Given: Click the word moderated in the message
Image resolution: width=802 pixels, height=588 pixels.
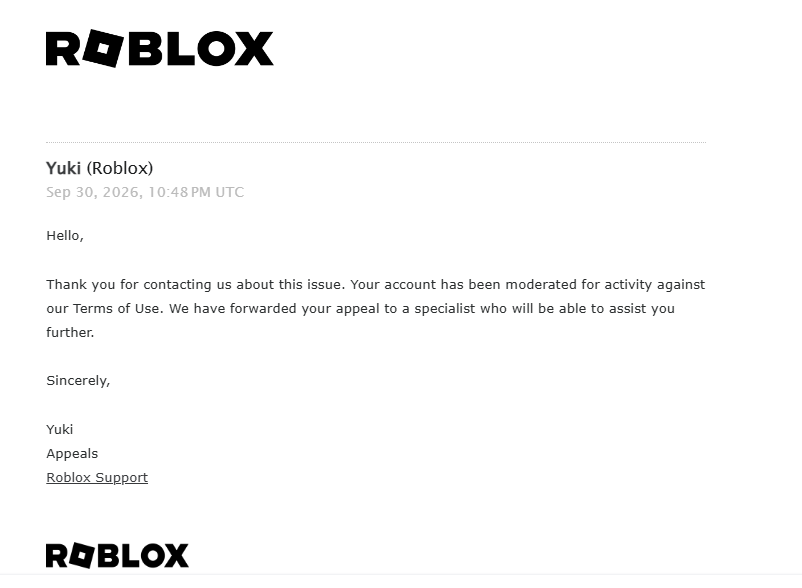Looking at the screenshot, I should (541, 285).
